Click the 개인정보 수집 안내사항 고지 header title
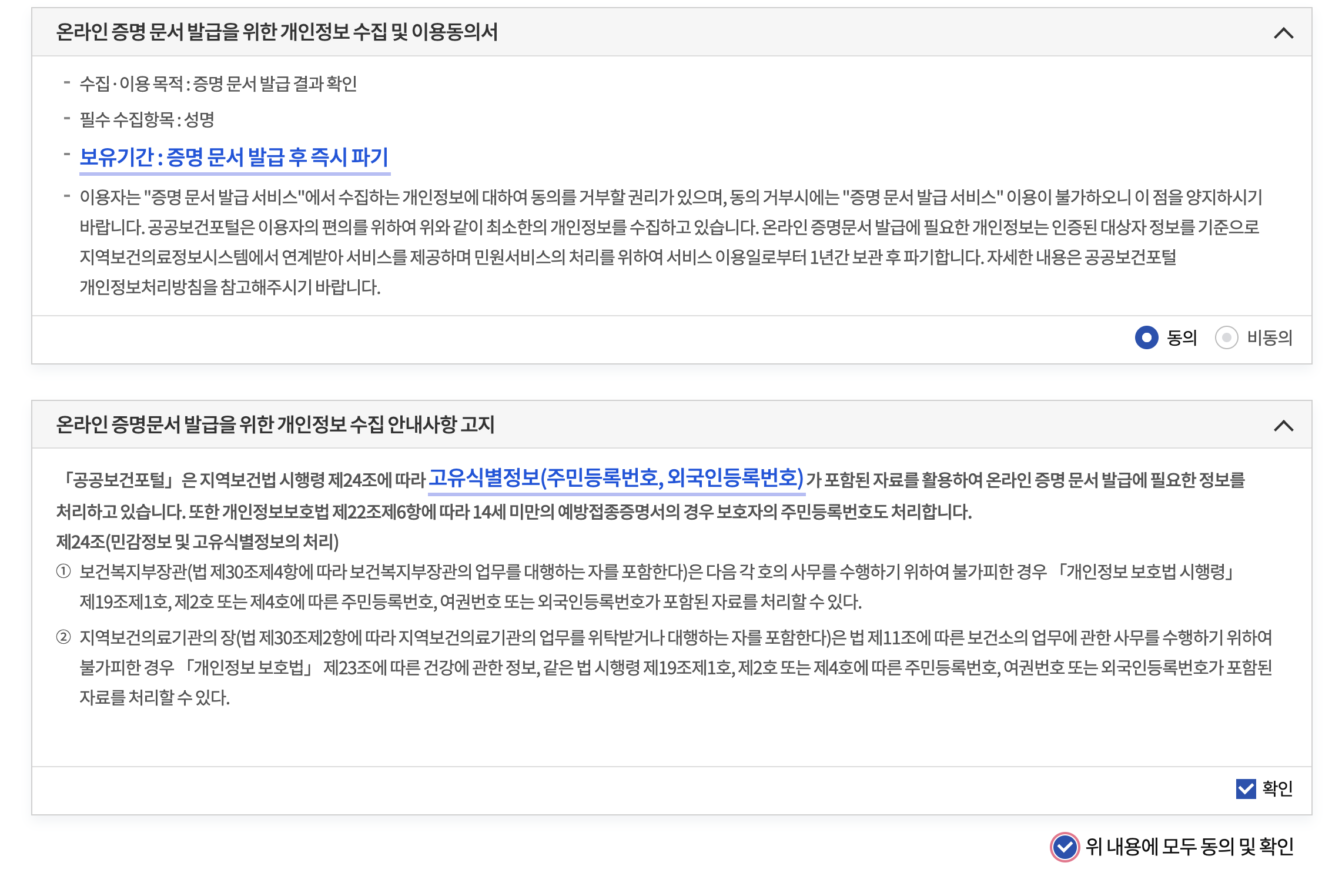 point(275,424)
